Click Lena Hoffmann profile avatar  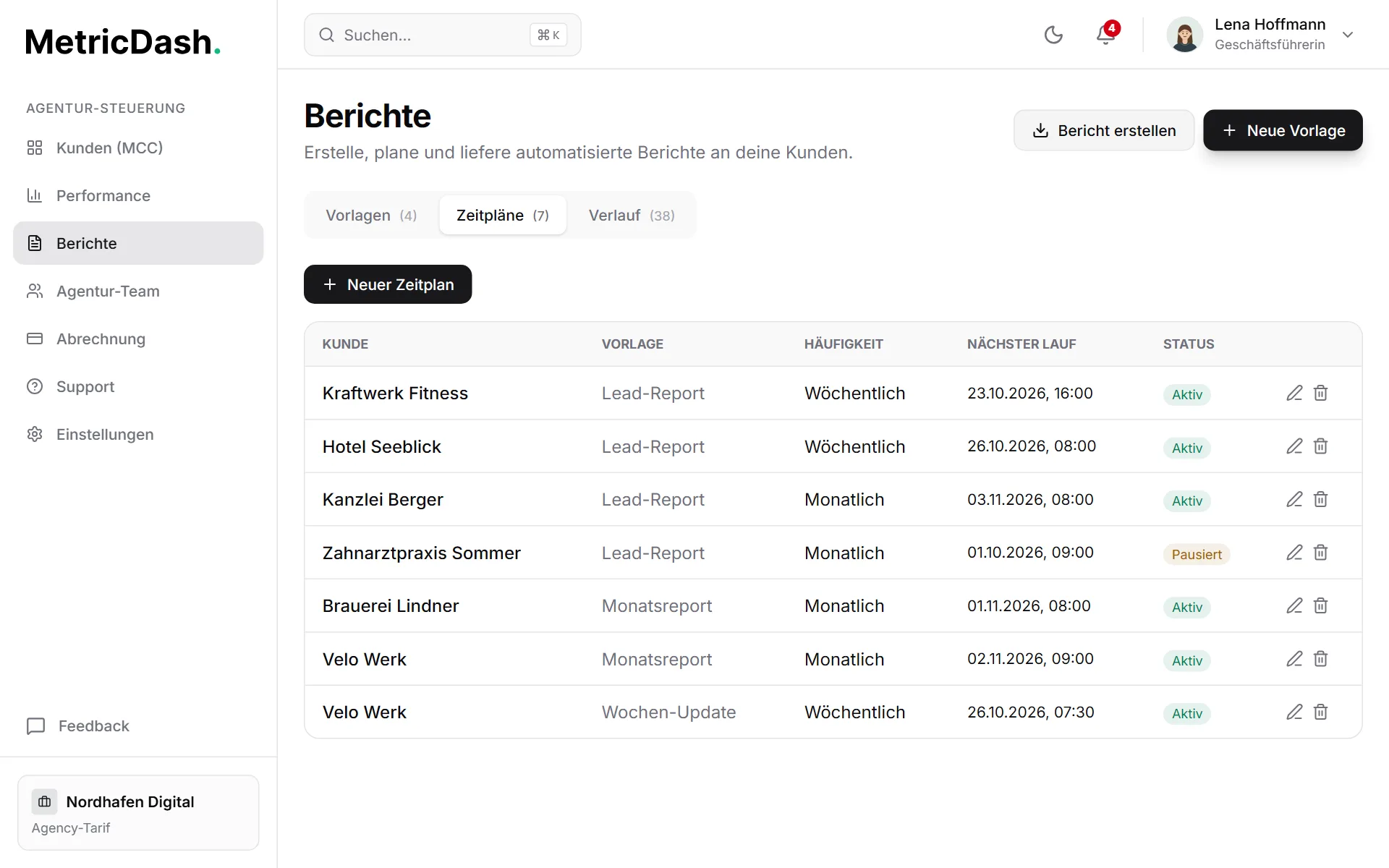click(1185, 35)
